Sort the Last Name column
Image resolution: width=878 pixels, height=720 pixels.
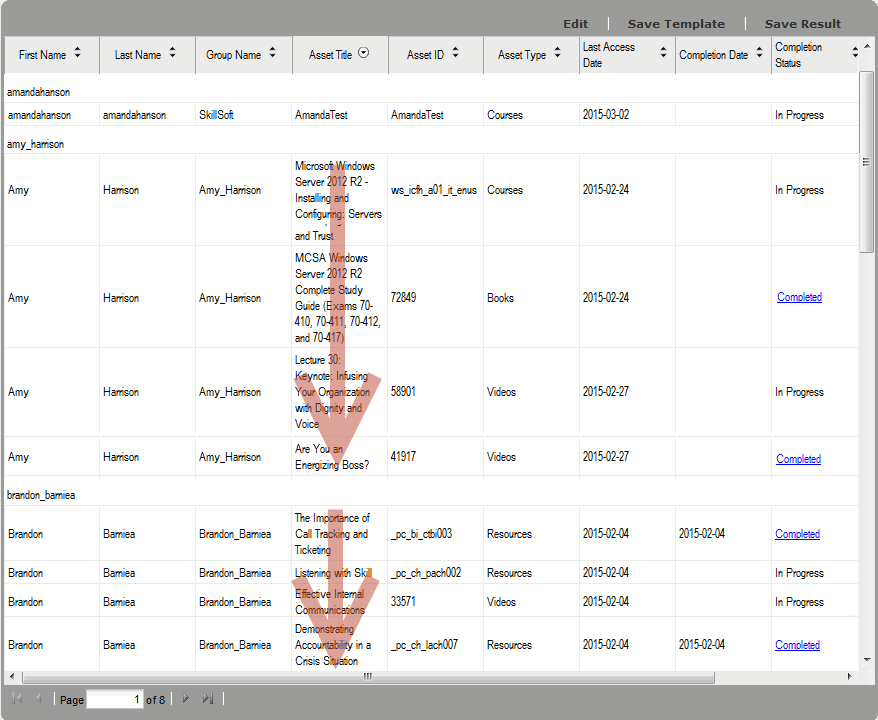(x=172, y=54)
